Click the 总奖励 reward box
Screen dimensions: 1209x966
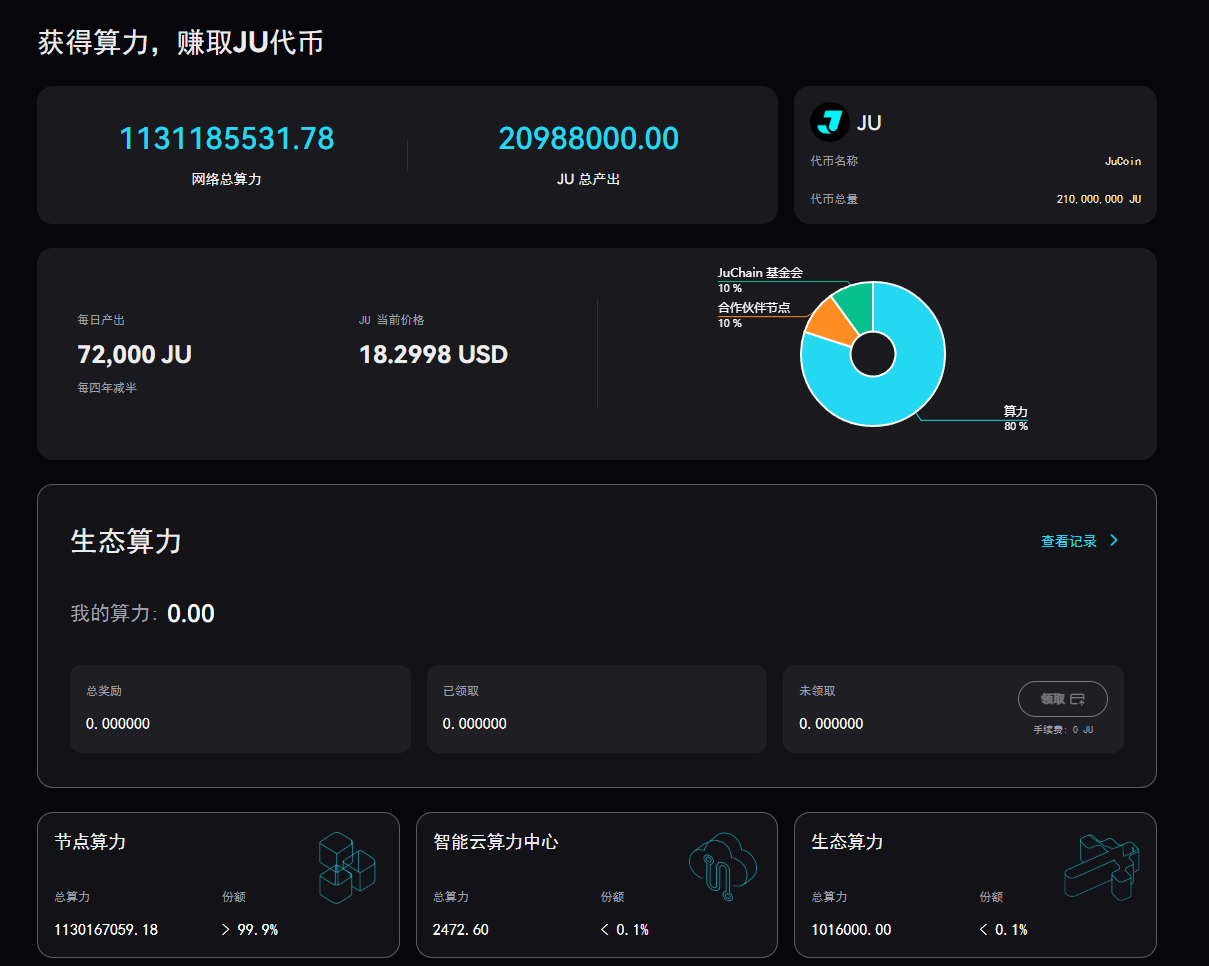coord(240,709)
